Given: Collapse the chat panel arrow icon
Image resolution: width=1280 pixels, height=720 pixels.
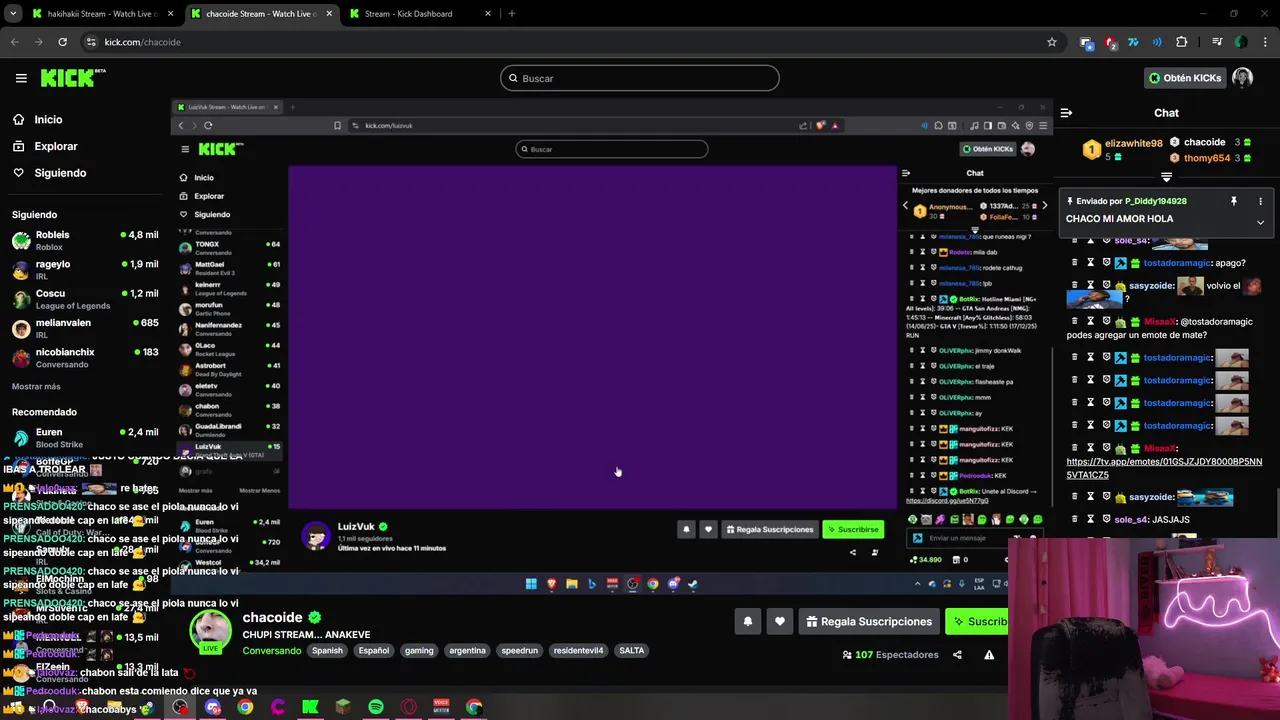Looking at the screenshot, I should [1066, 113].
